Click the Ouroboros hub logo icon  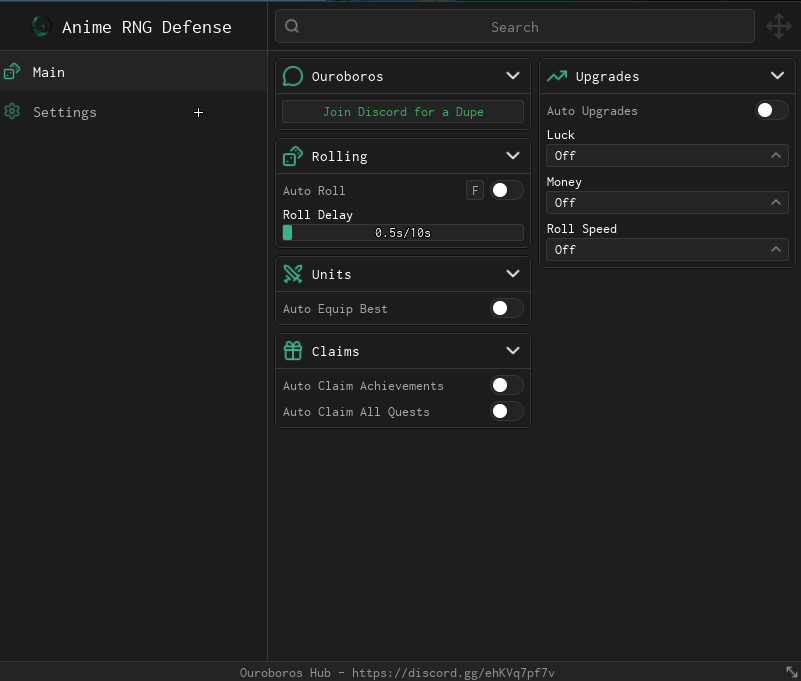[41, 27]
